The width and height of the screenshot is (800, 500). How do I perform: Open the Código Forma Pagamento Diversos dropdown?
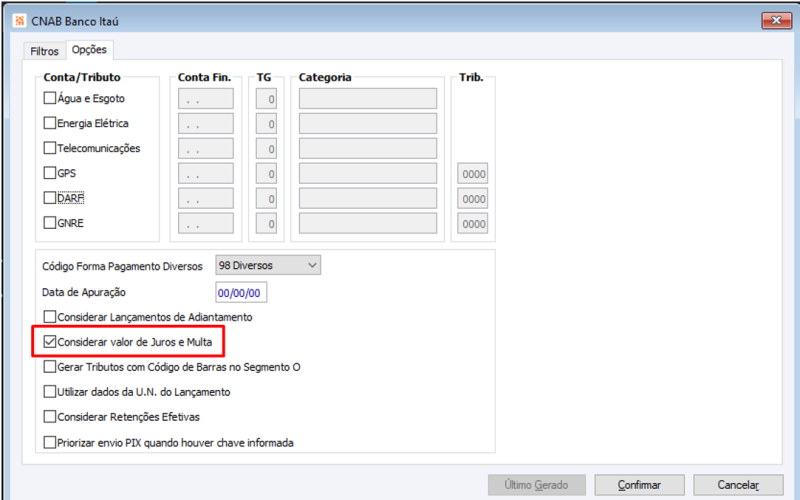tap(268, 265)
